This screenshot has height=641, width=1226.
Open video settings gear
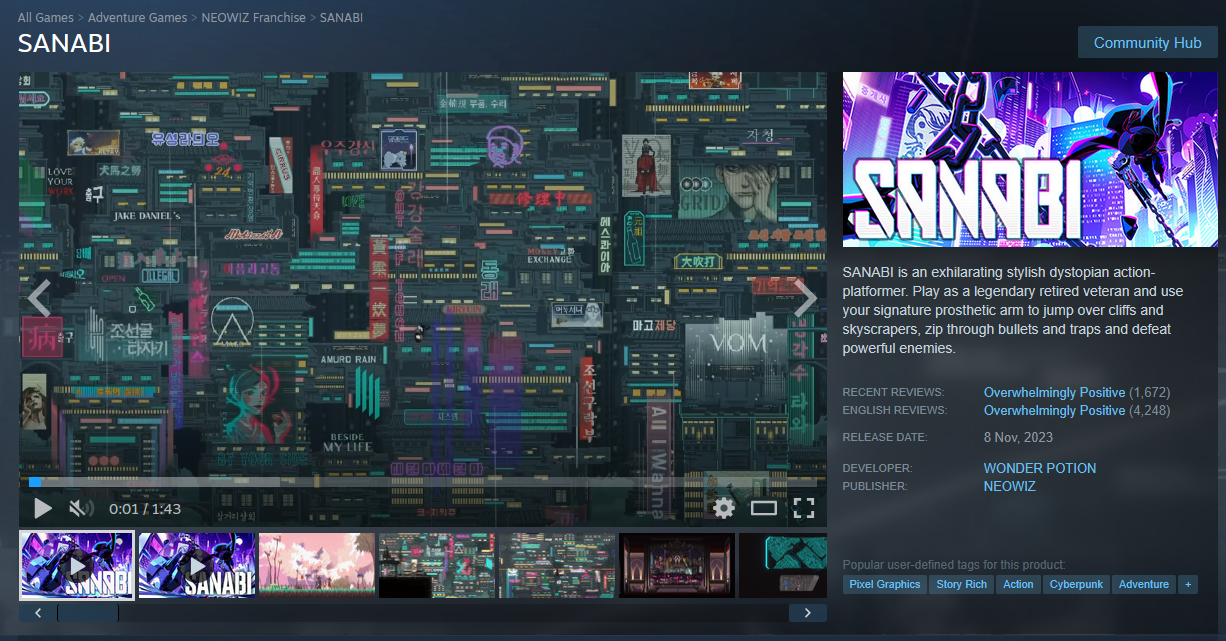[724, 508]
